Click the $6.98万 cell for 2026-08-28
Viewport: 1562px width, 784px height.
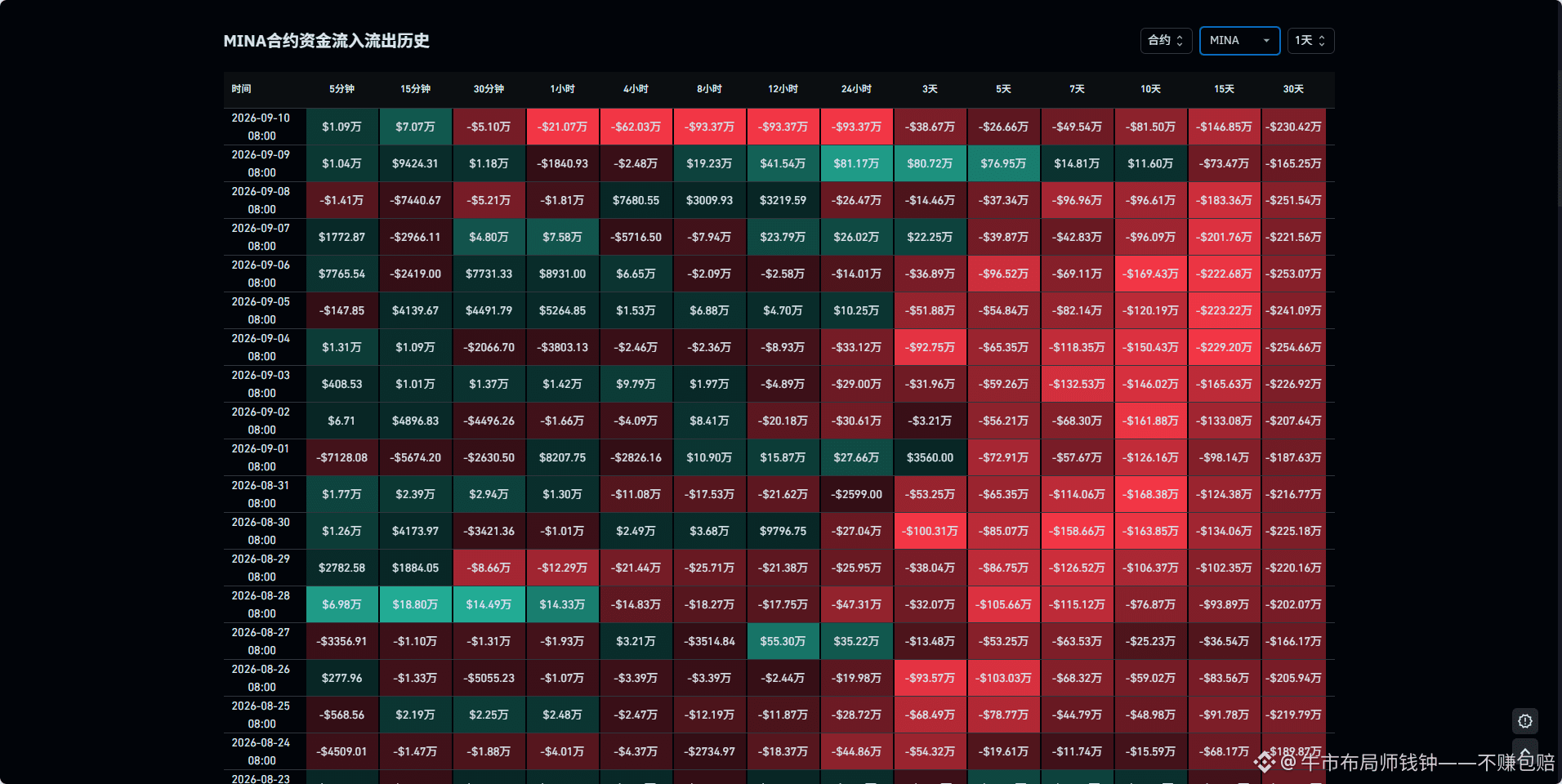[x=341, y=604]
